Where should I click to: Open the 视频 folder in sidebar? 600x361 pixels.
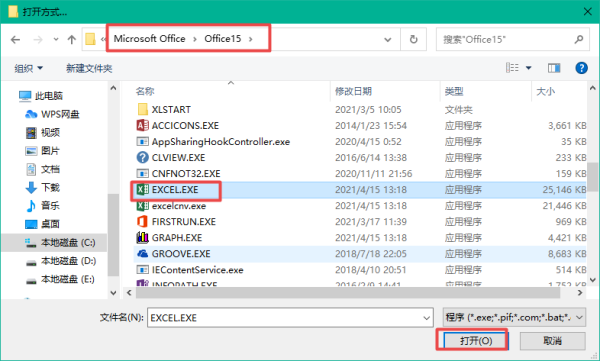pyautogui.click(x=50, y=132)
